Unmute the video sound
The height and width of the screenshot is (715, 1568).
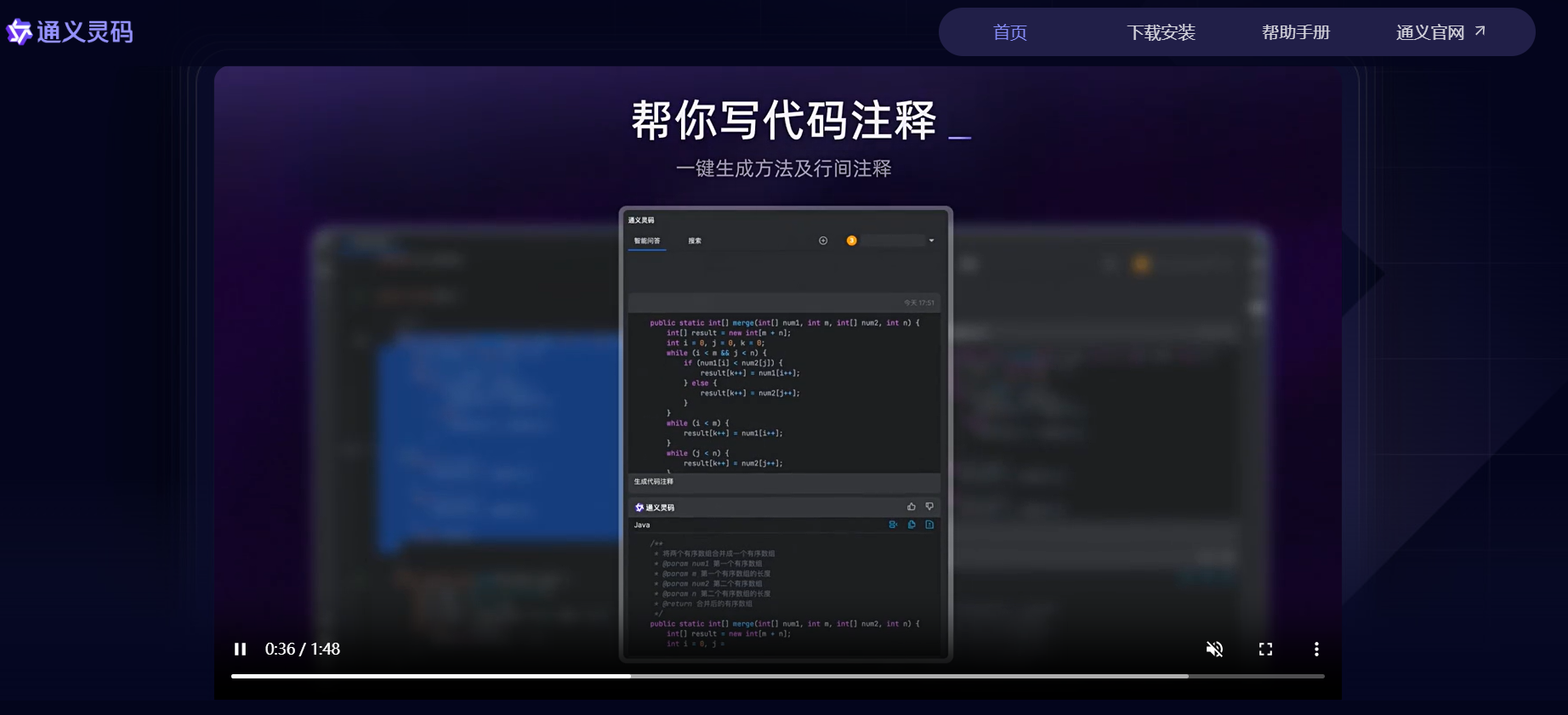(1214, 650)
